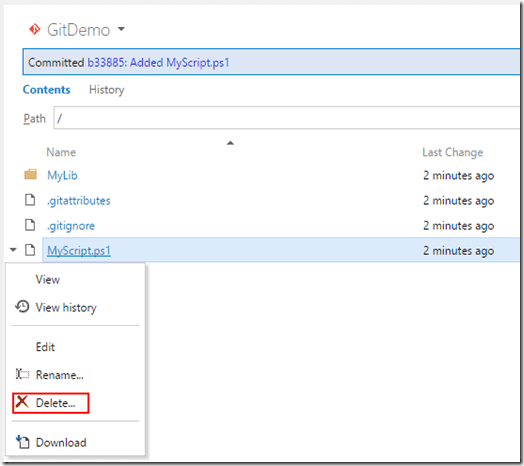Switch to the History tab
The width and height of the screenshot is (524, 466).
(107, 90)
